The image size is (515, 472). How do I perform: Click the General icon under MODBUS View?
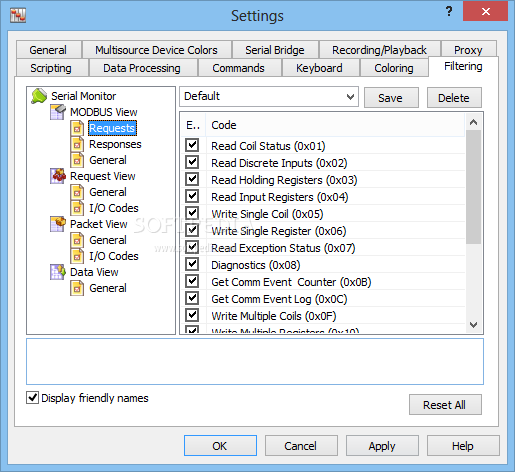(x=77, y=160)
